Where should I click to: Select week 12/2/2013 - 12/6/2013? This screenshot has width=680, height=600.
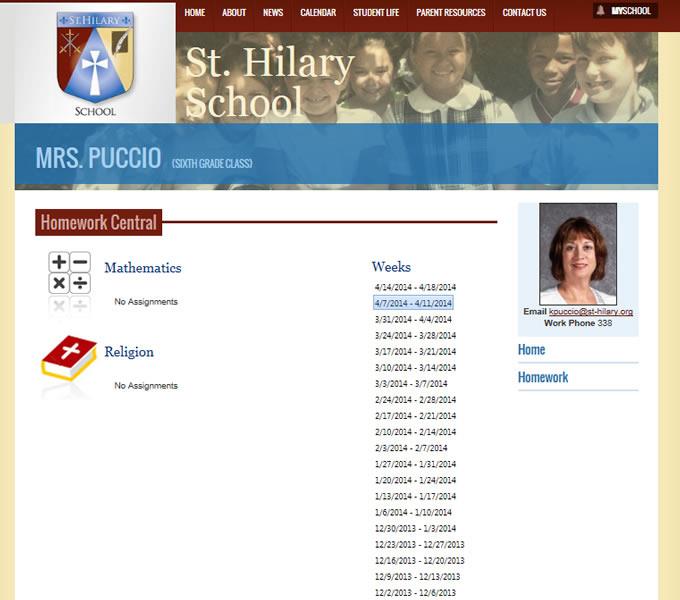point(415,592)
